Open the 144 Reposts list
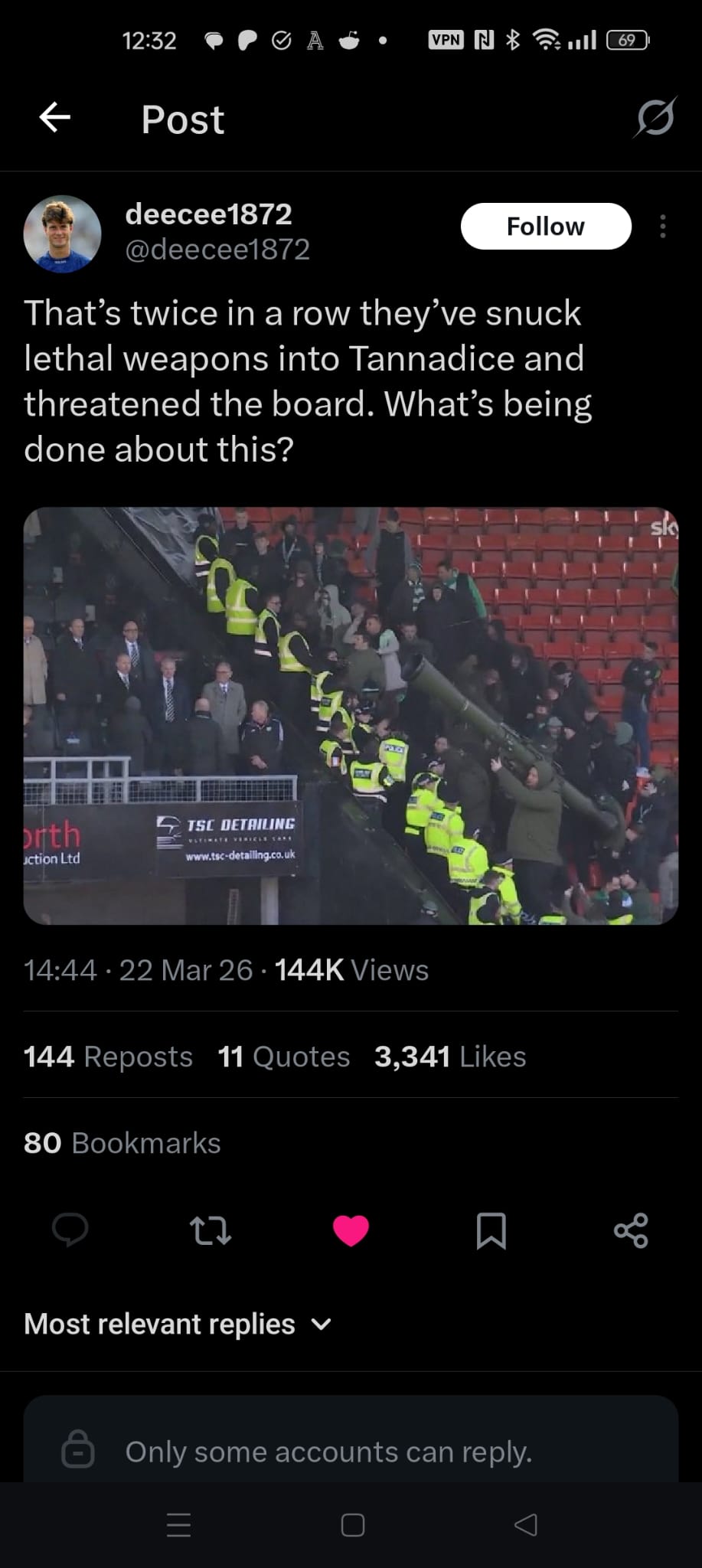 (x=108, y=1057)
